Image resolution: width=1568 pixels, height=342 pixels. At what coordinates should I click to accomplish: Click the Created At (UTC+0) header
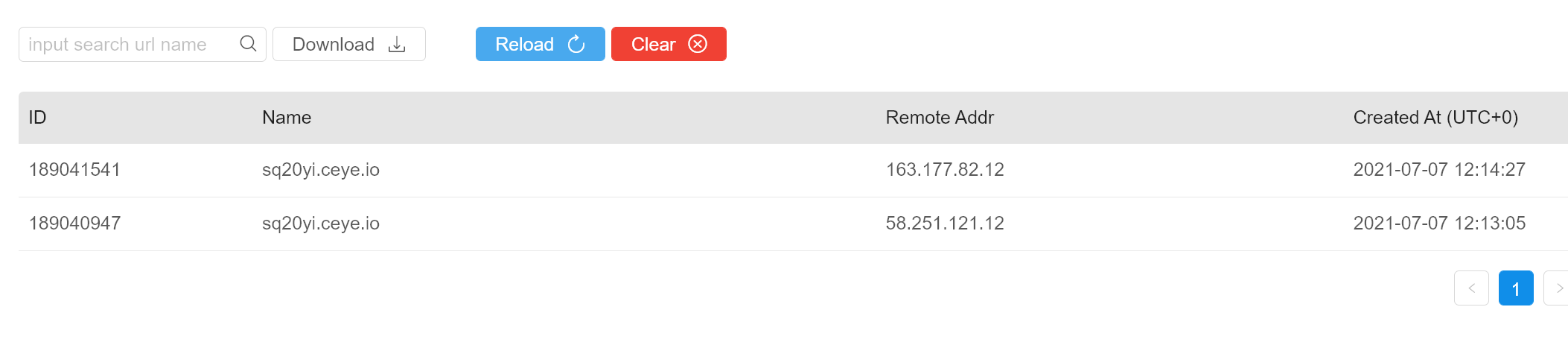click(1435, 118)
